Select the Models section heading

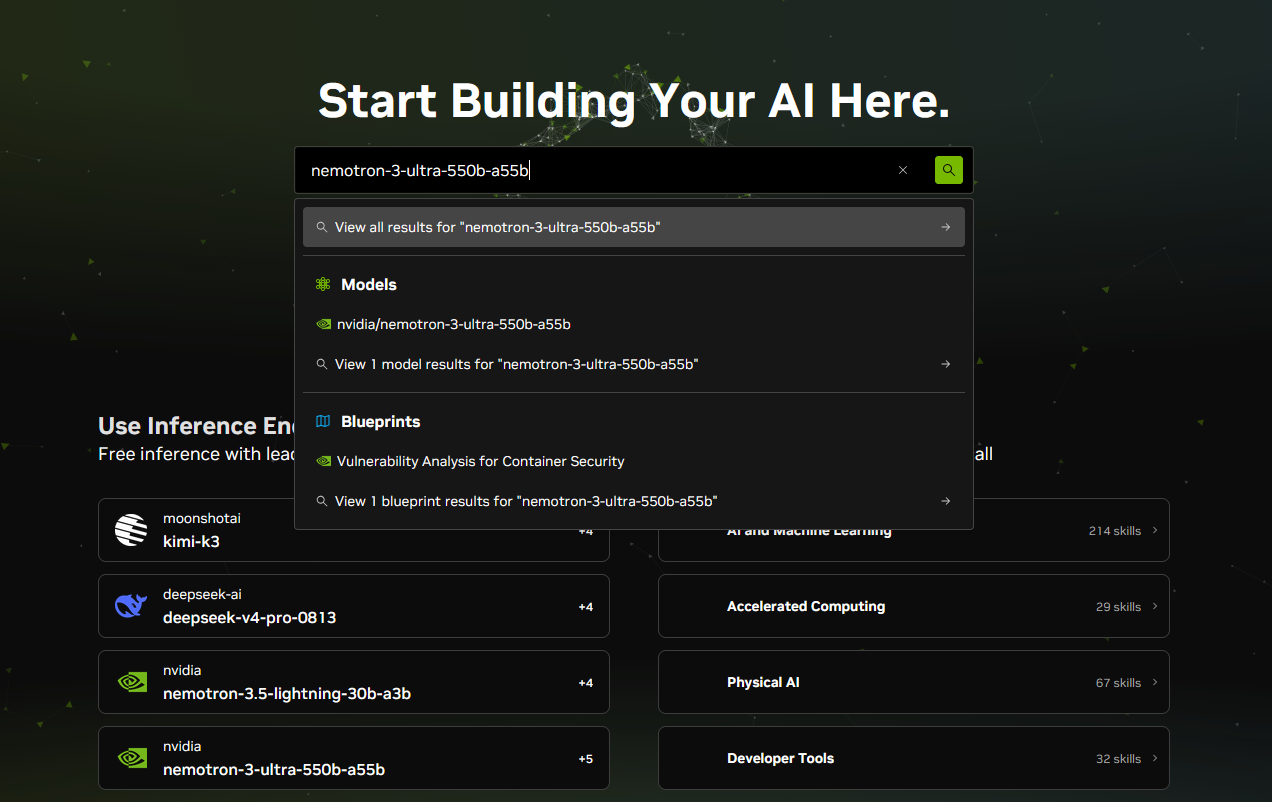(x=369, y=285)
